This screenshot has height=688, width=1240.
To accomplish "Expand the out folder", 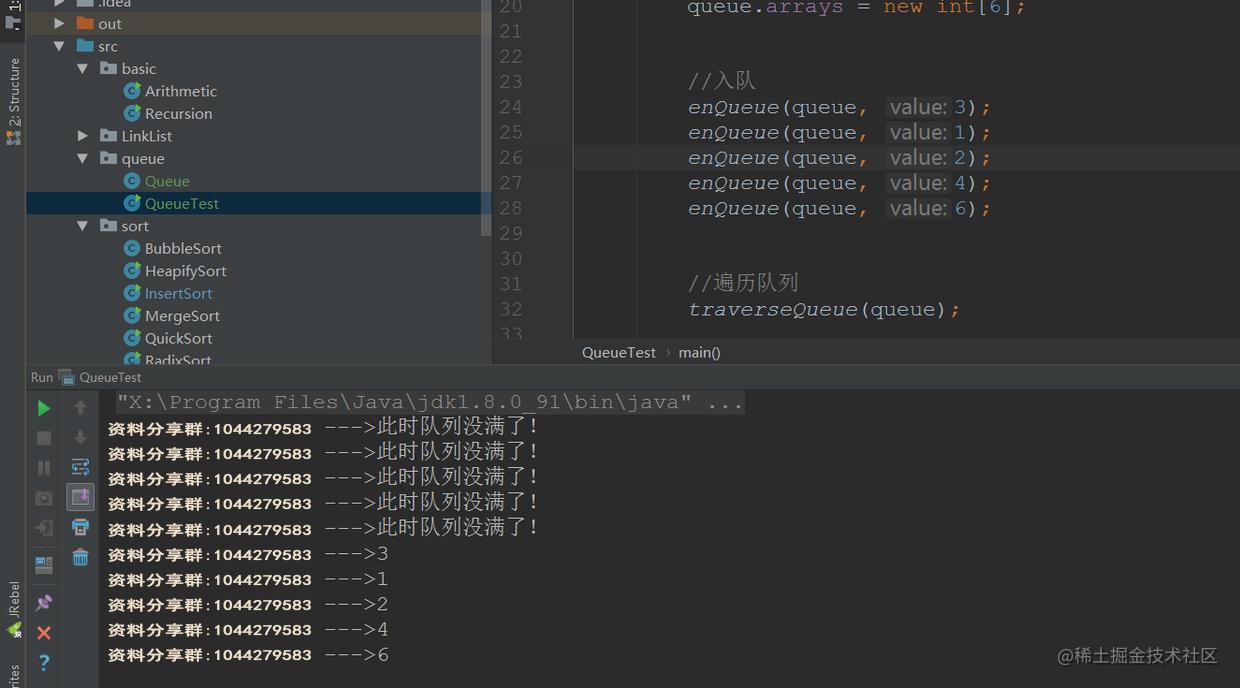I will (59, 23).
